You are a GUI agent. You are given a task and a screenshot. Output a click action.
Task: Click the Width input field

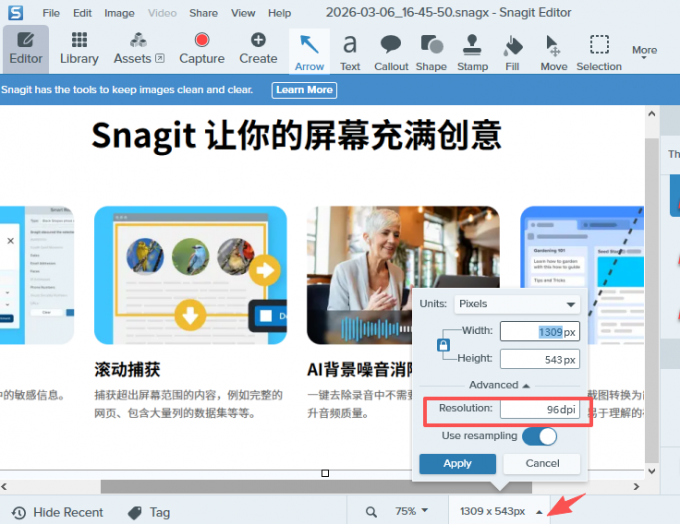click(539, 332)
